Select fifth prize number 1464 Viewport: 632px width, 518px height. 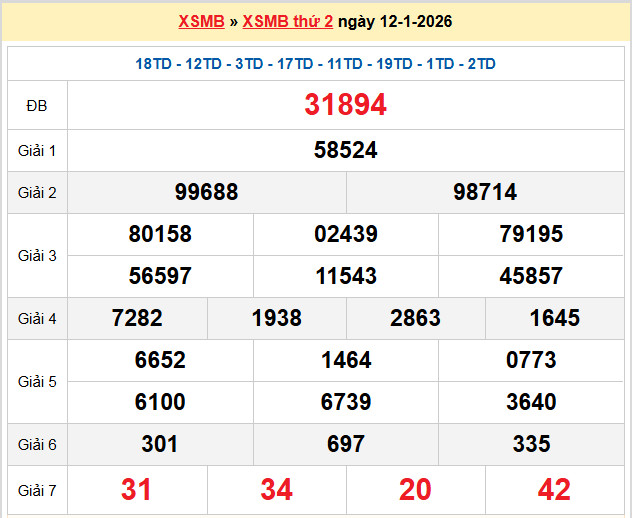(345, 360)
